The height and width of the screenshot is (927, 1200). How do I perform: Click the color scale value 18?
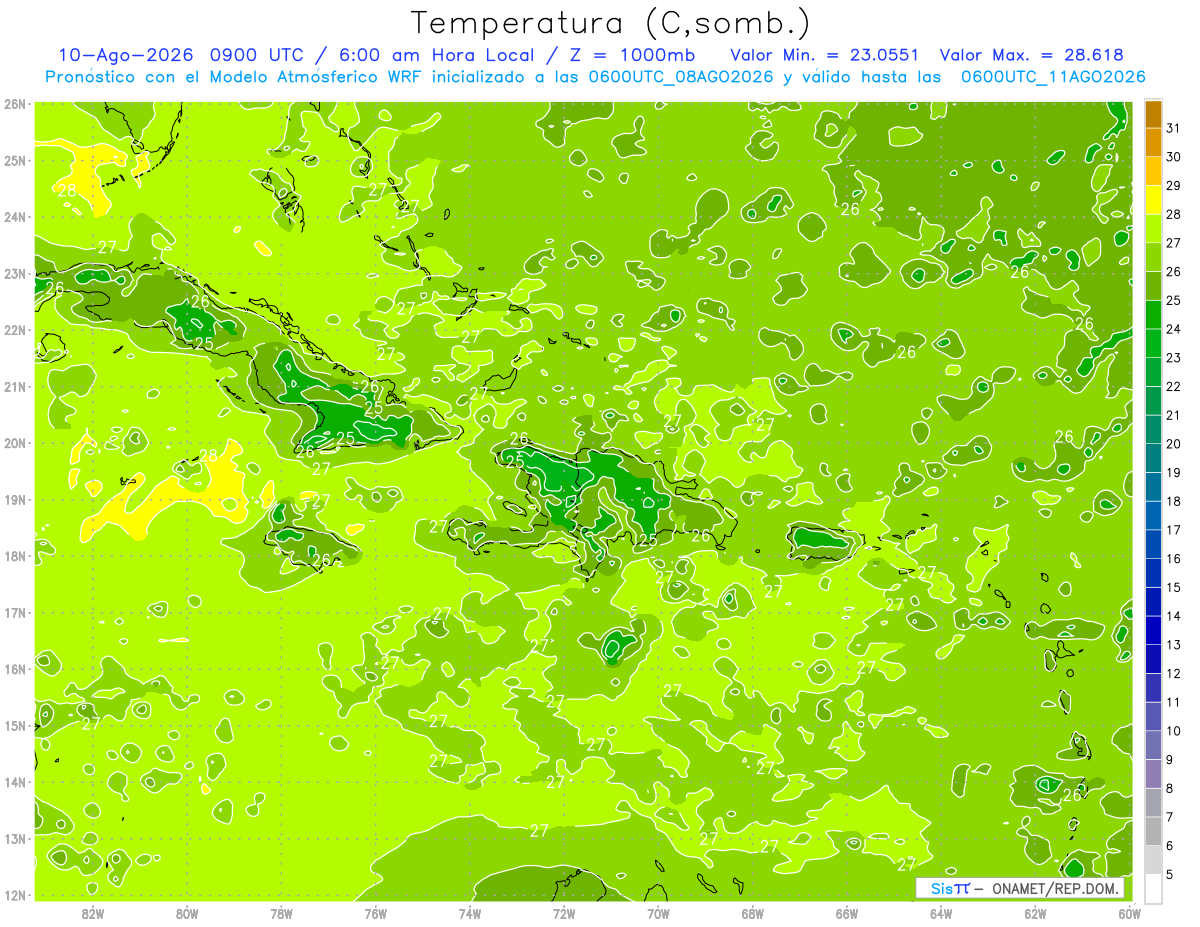[1174, 501]
